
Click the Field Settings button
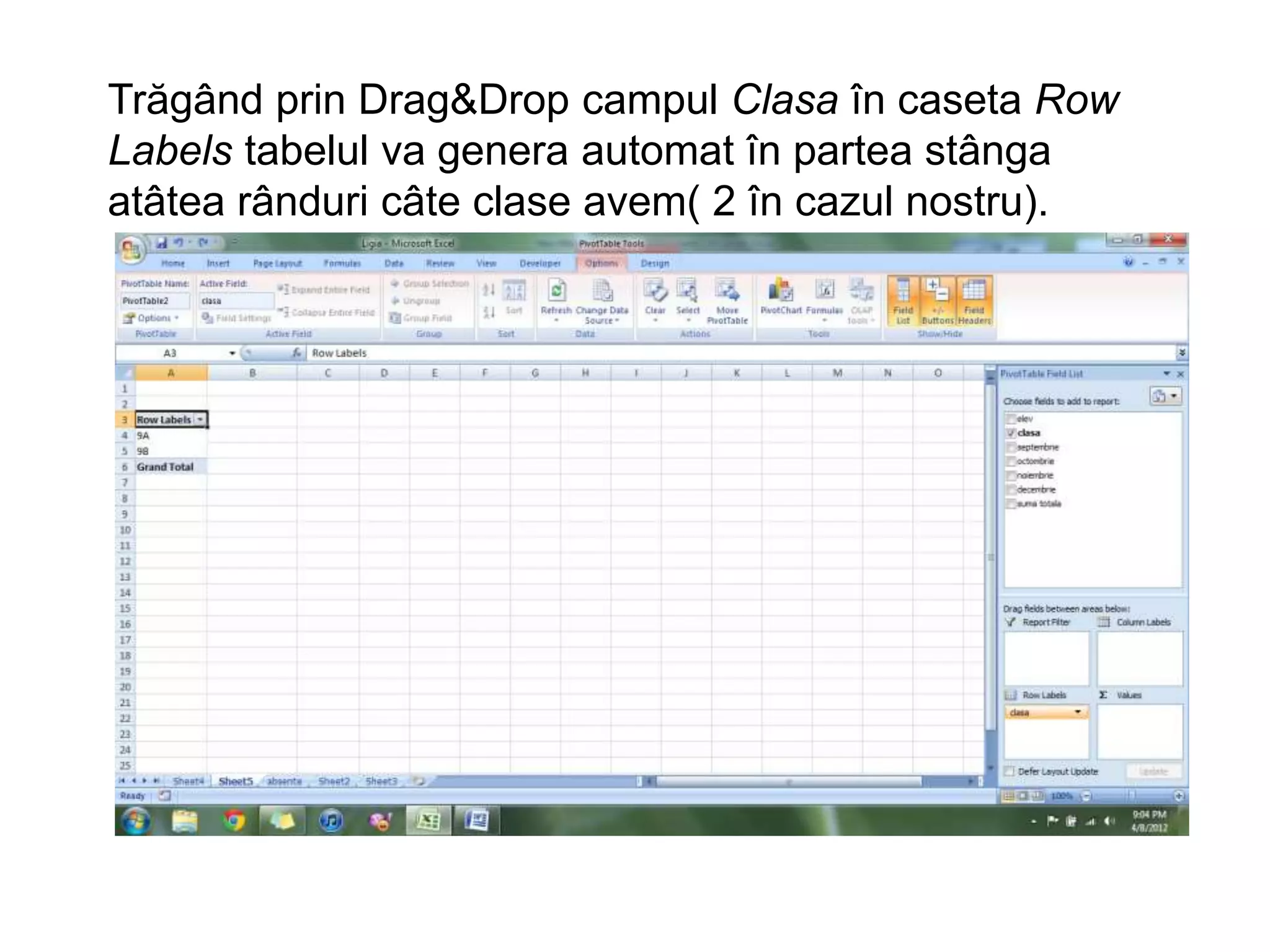pos(237,318)
